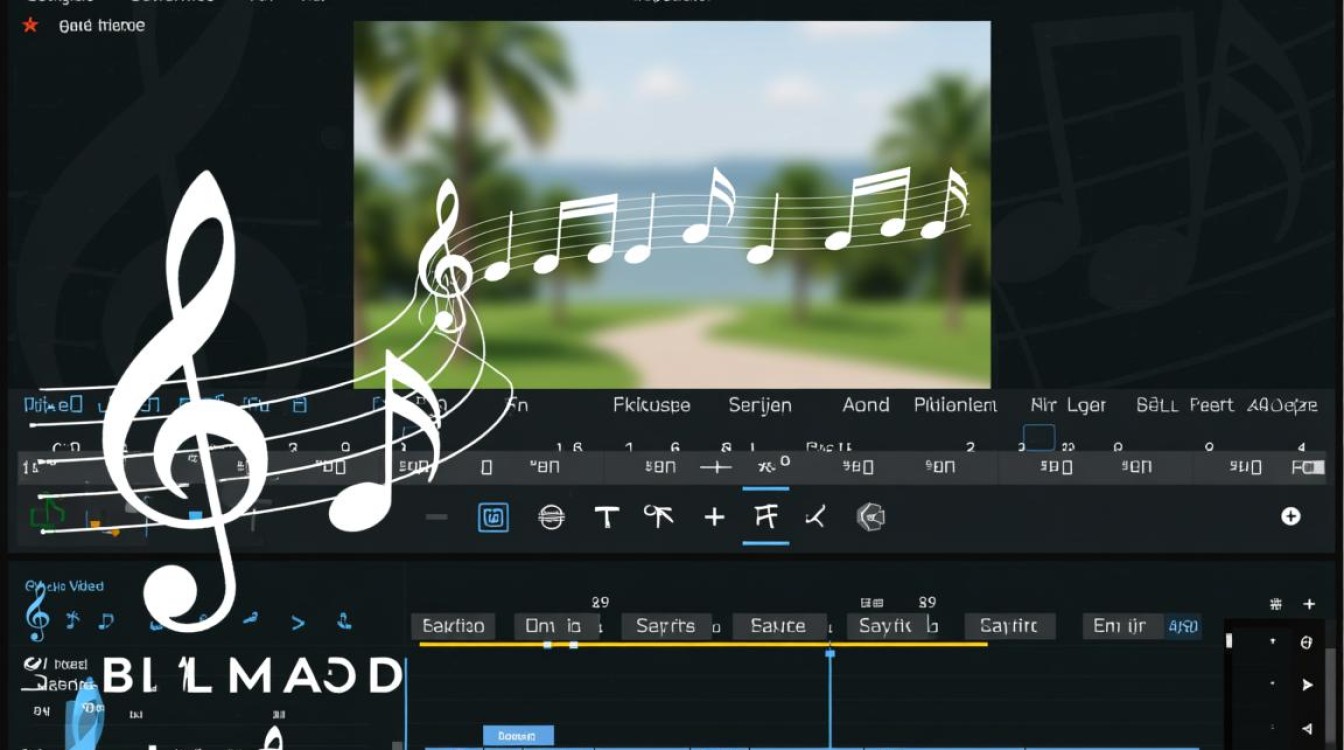Click the blue highlighted square tool icon

[x=494, y=517]
